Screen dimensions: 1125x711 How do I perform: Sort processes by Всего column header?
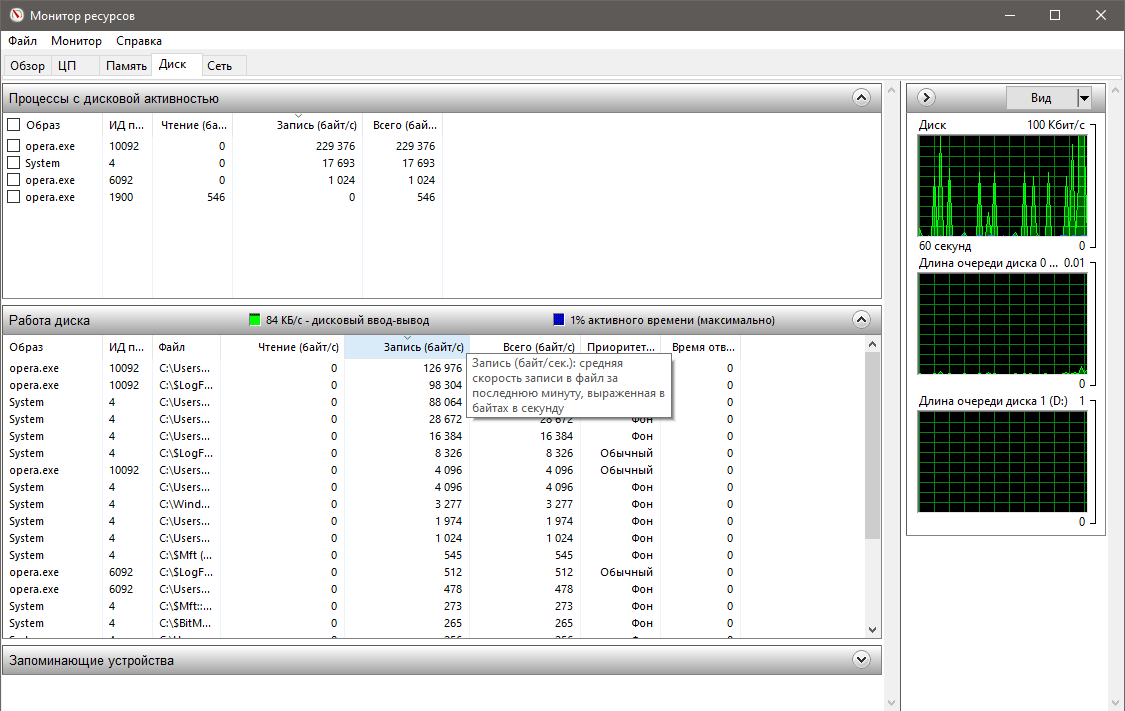coord(403,125)
